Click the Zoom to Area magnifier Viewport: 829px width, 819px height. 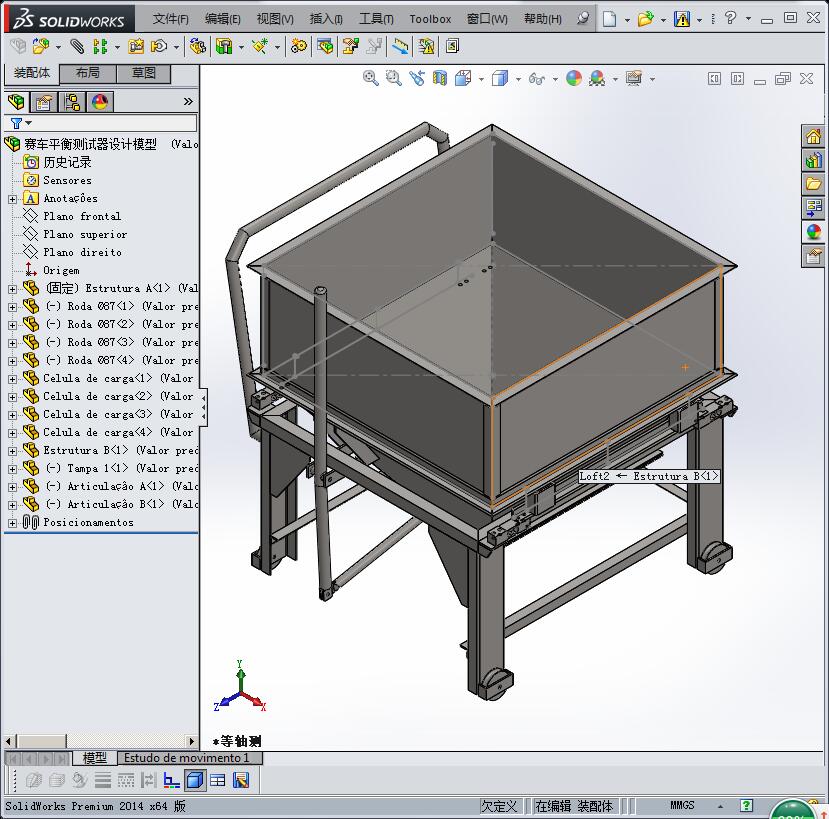tap(393, 79)
